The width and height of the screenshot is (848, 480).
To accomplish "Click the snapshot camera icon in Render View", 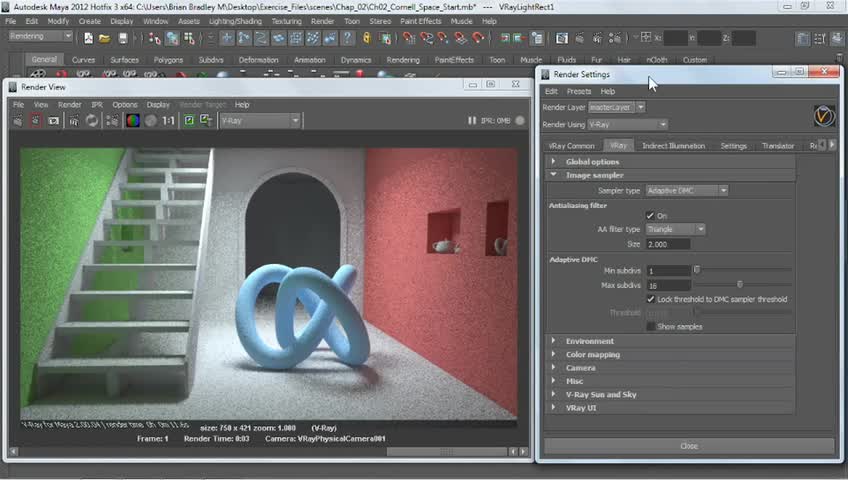I will point(54,120).
